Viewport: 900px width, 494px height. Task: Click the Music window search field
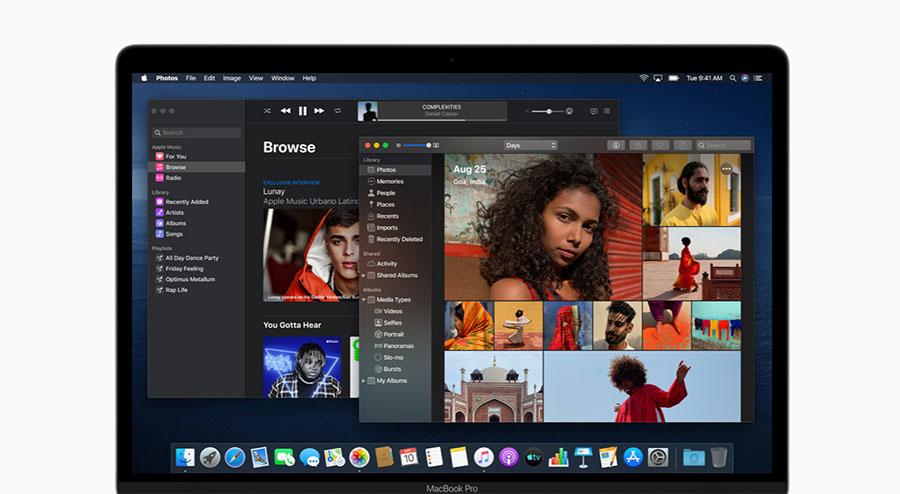point(196,133)
